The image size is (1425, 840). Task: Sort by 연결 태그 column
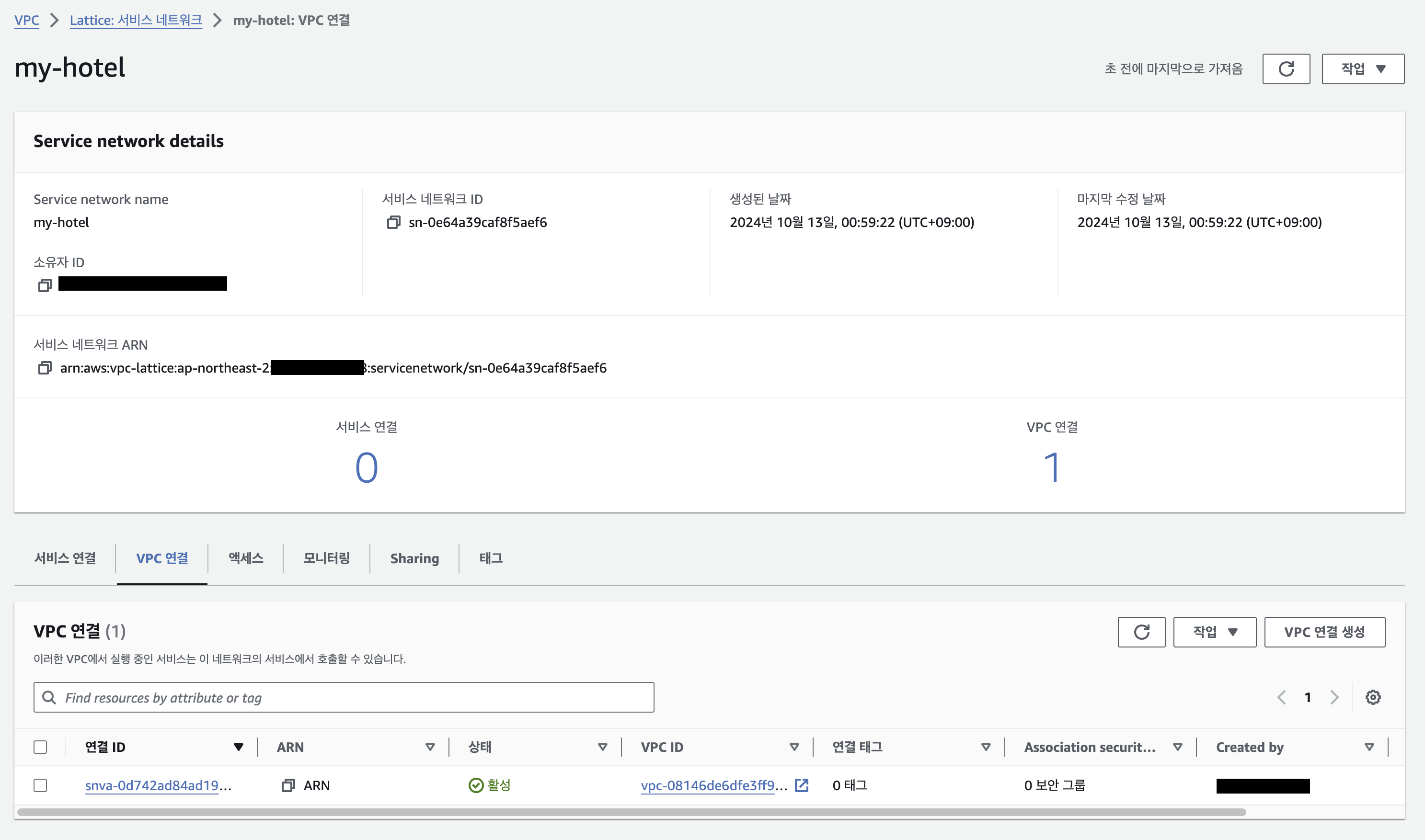986,747
